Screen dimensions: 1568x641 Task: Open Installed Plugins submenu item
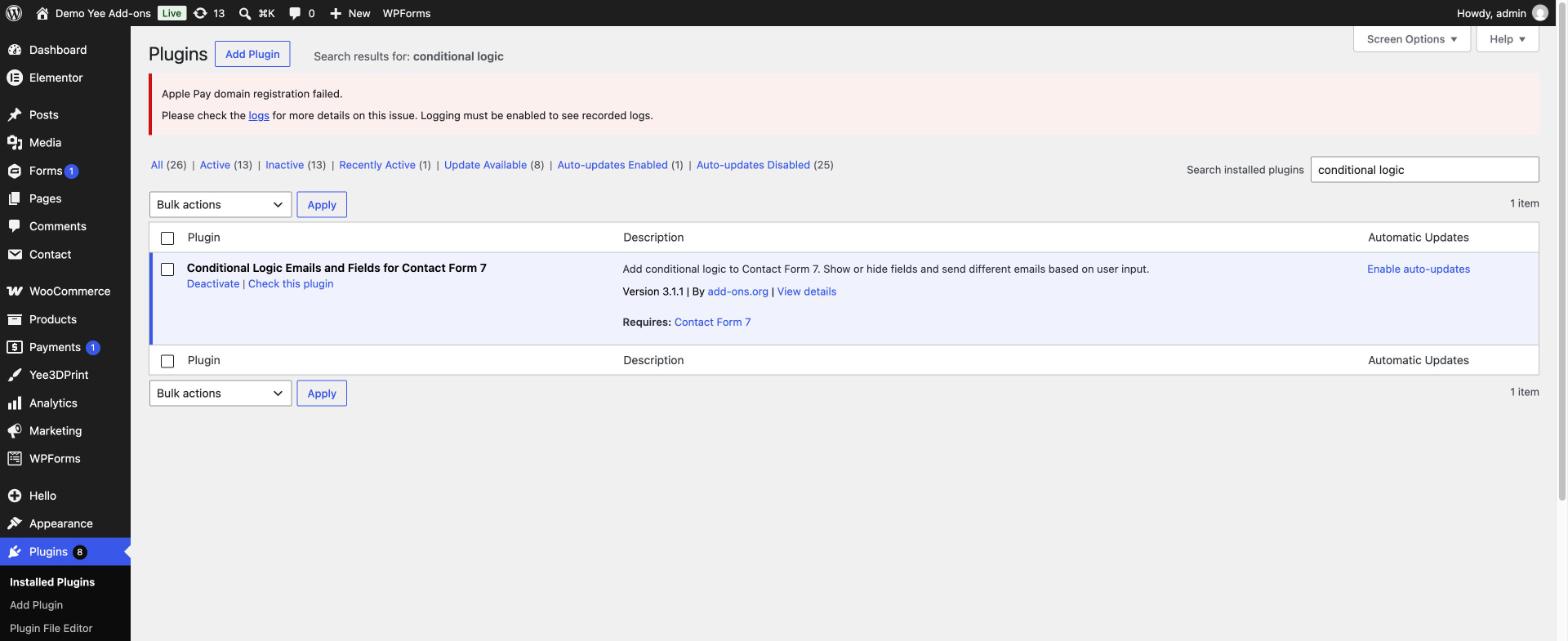52,582
